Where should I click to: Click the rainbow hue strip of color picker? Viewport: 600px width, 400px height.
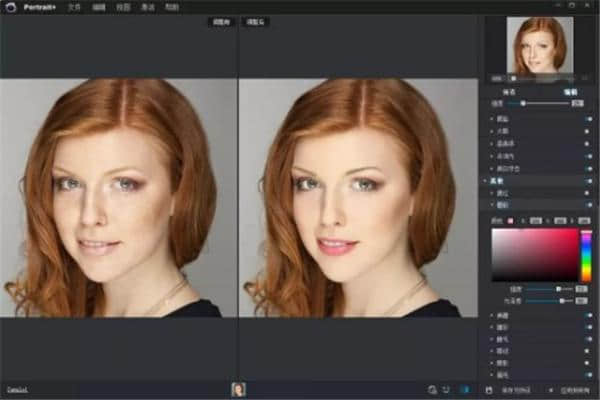(x=587, y=254)
